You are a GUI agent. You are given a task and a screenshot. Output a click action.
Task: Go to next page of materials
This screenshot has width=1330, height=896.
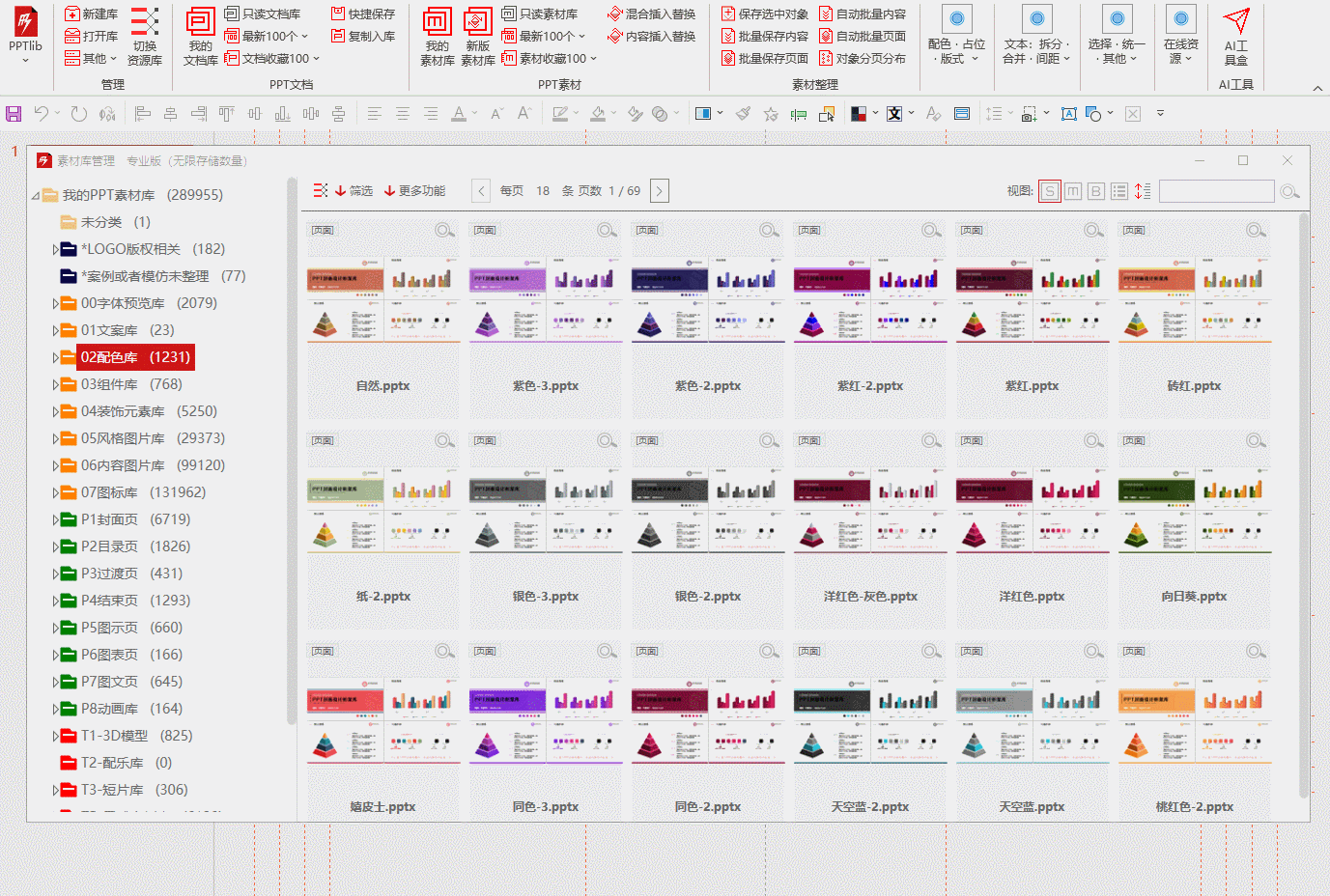pyautogui.click(x=660, y=191)
